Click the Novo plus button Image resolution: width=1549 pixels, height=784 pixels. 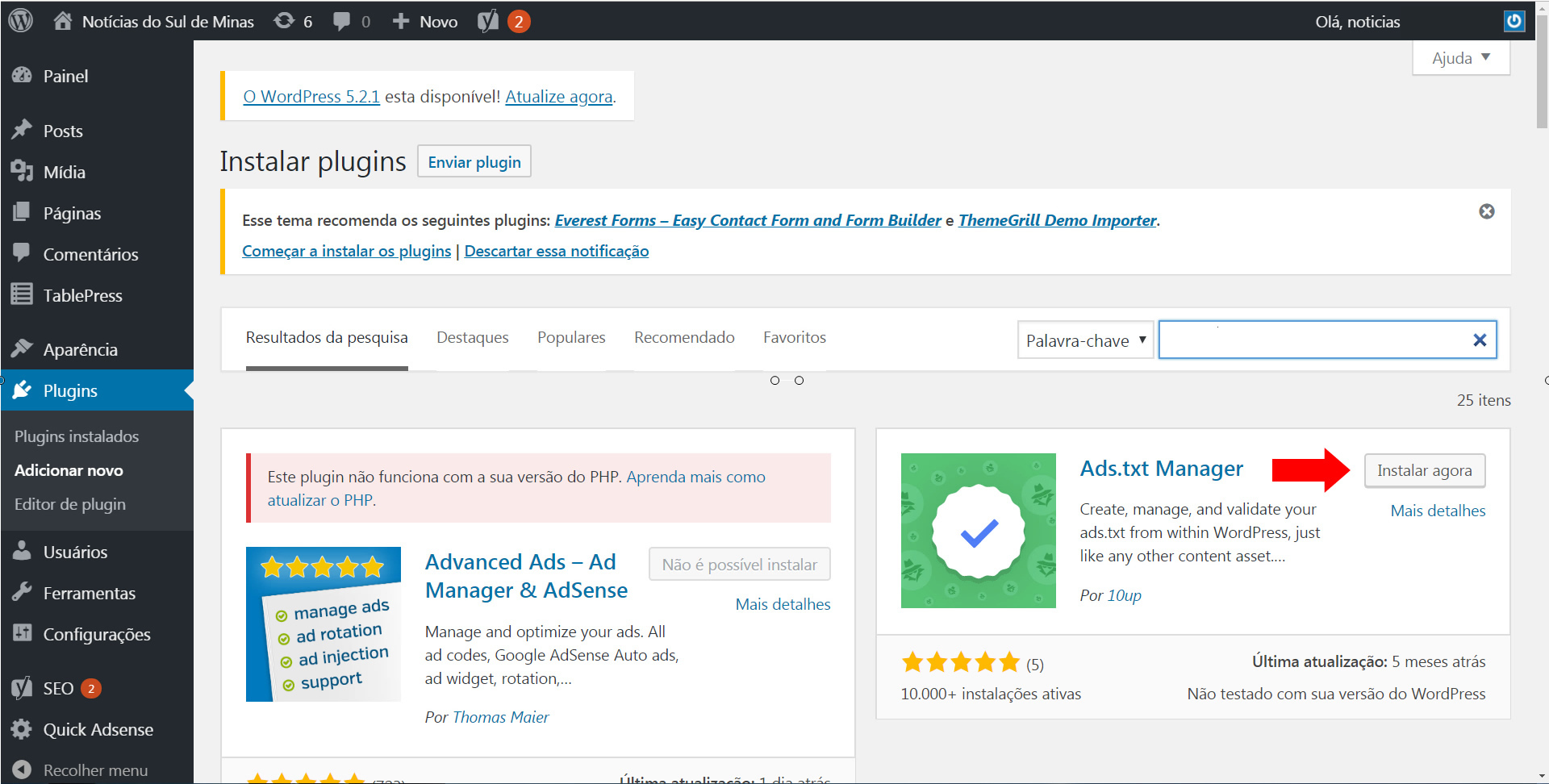(425, 22)
